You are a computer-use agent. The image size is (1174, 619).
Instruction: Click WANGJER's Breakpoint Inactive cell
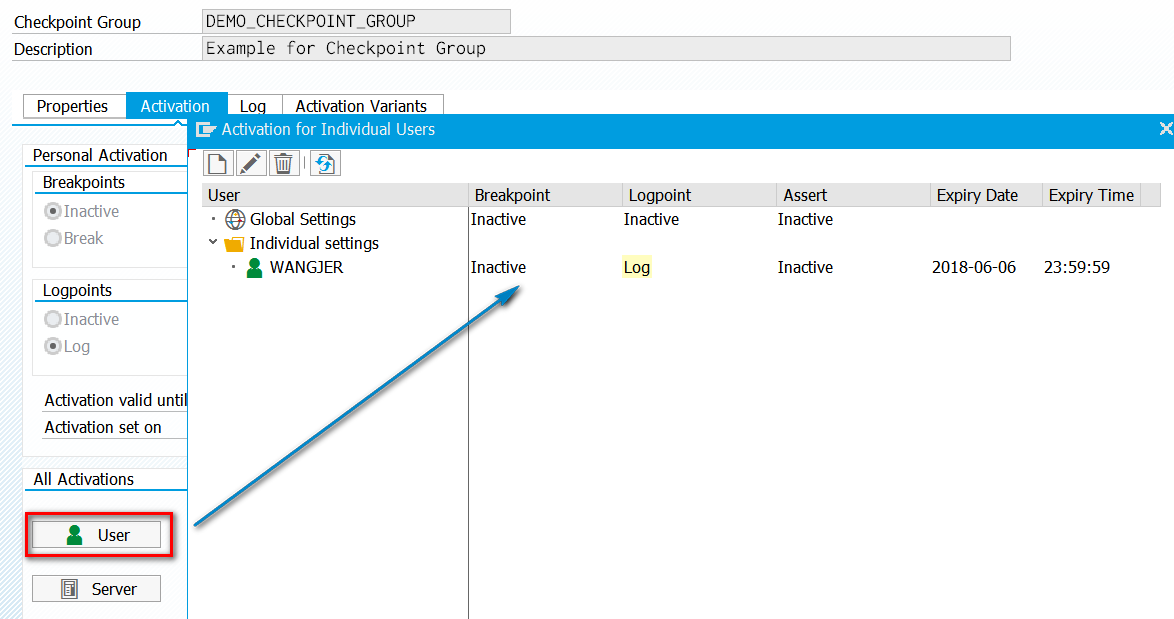[x=498, y=267]
